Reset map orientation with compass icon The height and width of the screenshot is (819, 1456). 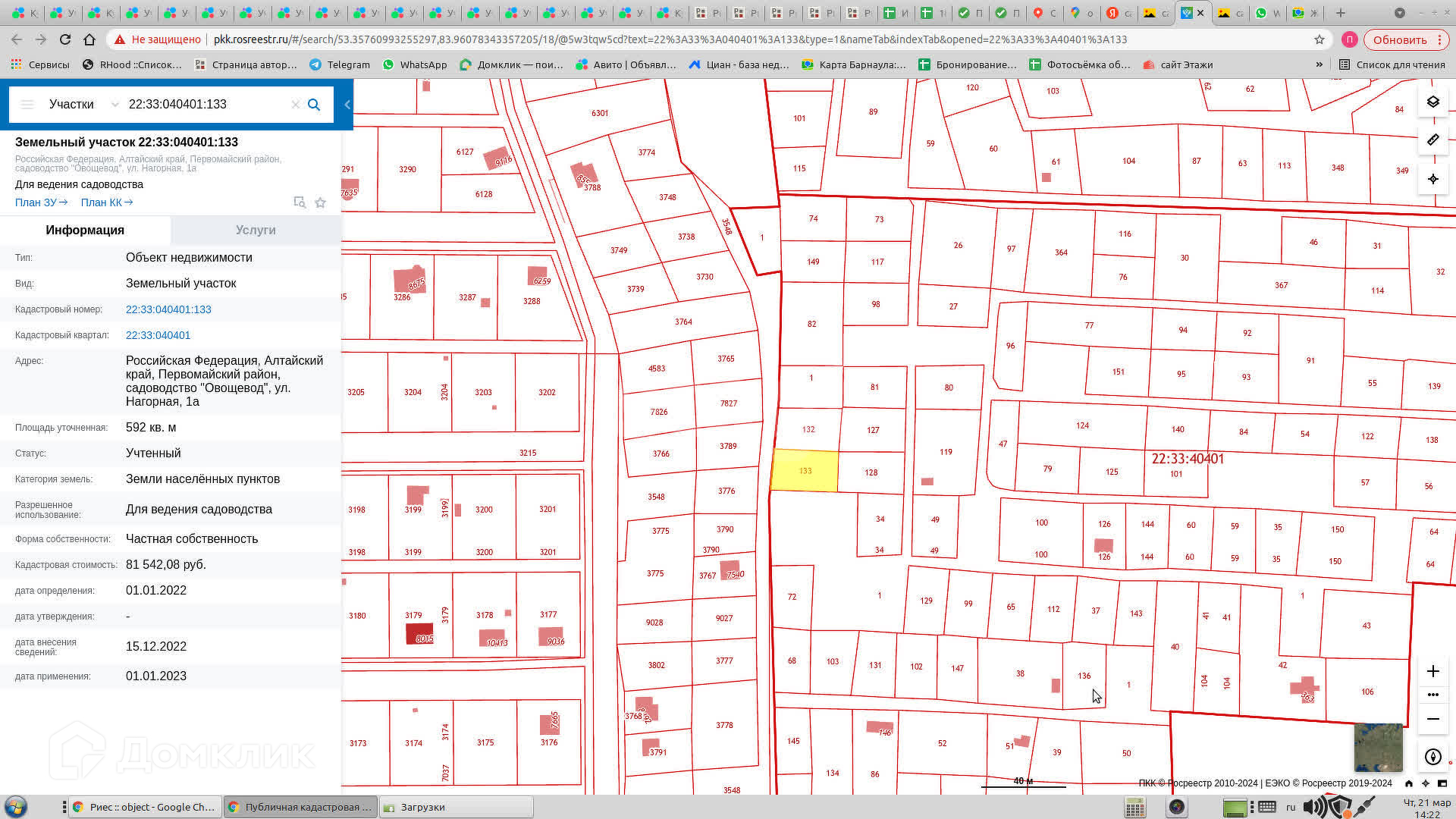[1432, 757]
